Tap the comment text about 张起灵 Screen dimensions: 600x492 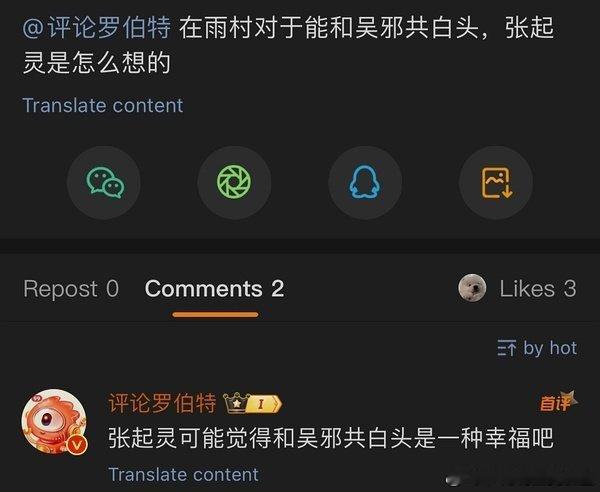click(331, 438)
